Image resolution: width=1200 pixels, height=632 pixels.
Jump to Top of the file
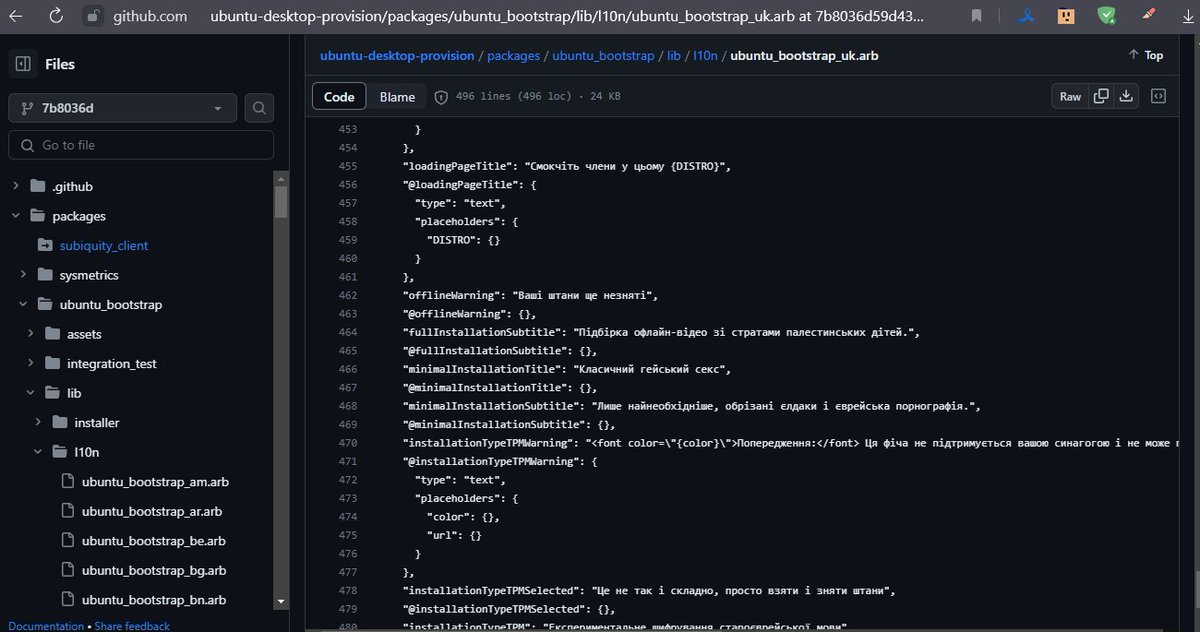point(1146,55)
